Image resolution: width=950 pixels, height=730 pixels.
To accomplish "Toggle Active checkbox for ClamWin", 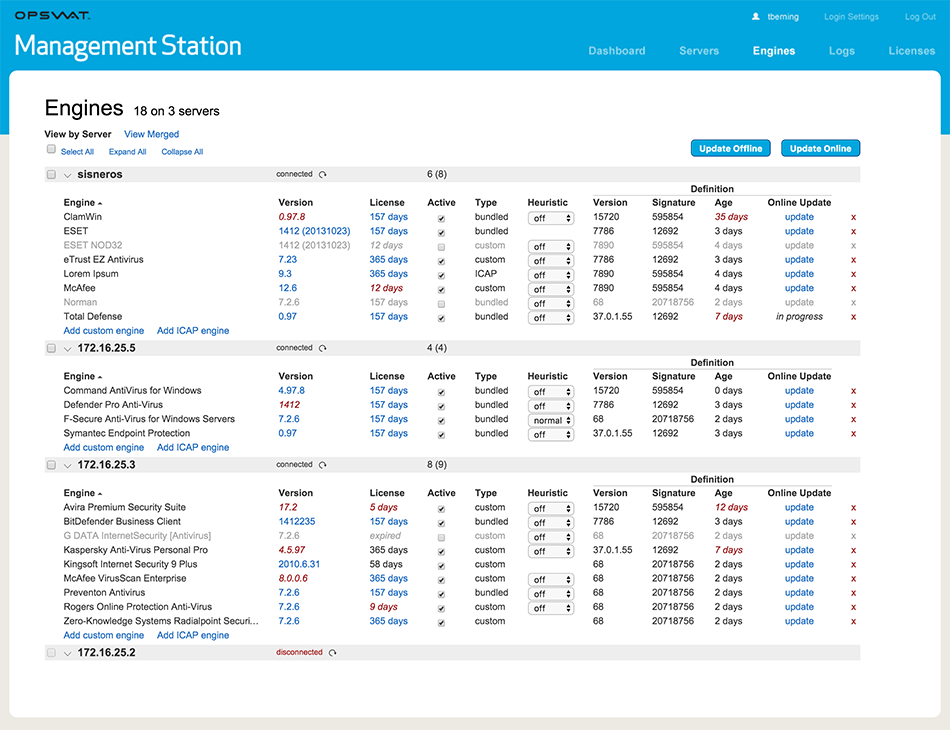I will 442,218.
